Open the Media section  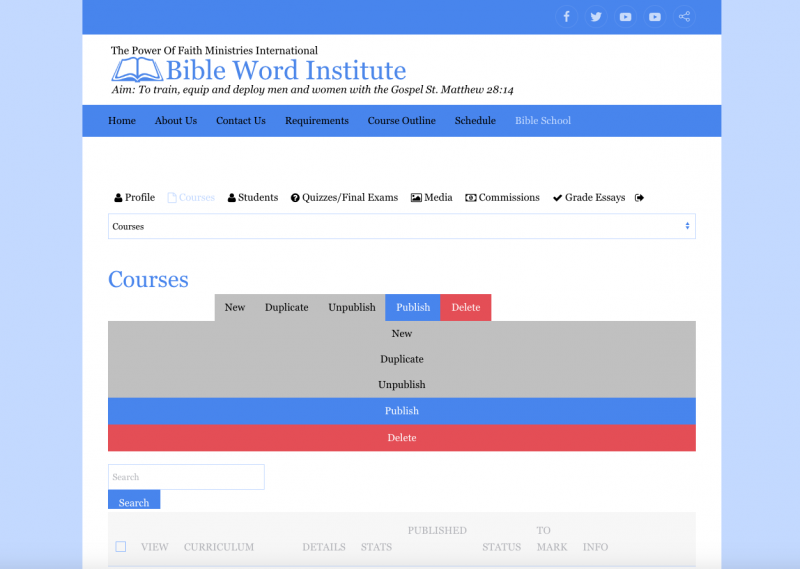click(432, 197)
